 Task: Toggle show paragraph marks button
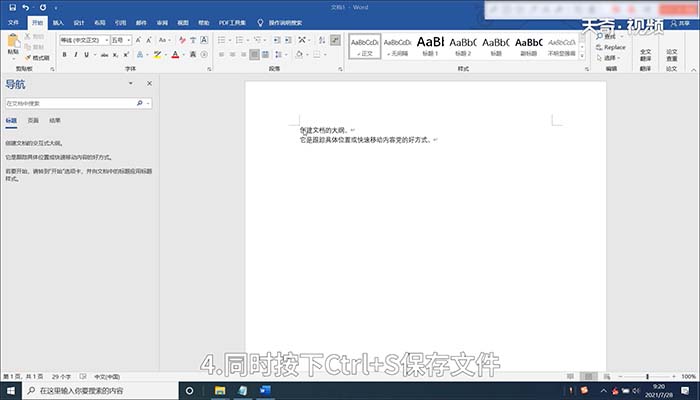335,40
